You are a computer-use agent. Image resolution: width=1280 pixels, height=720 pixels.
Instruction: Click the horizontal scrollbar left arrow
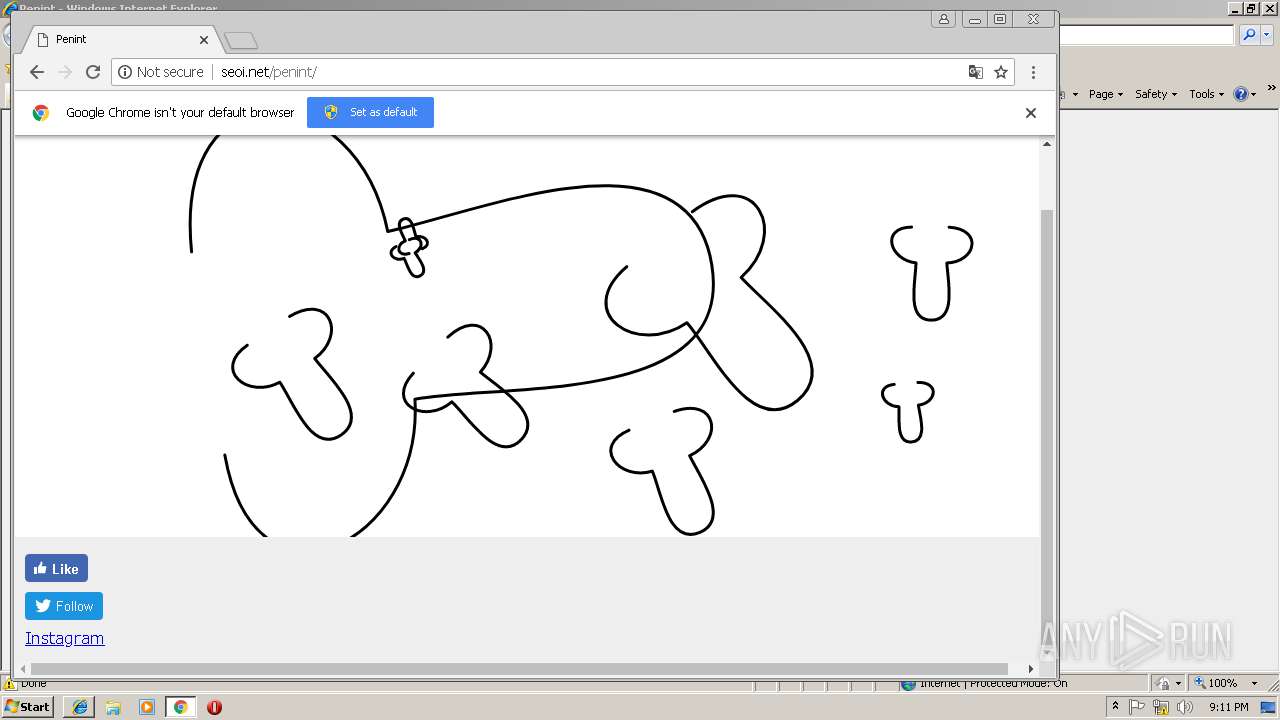[24, 668]
